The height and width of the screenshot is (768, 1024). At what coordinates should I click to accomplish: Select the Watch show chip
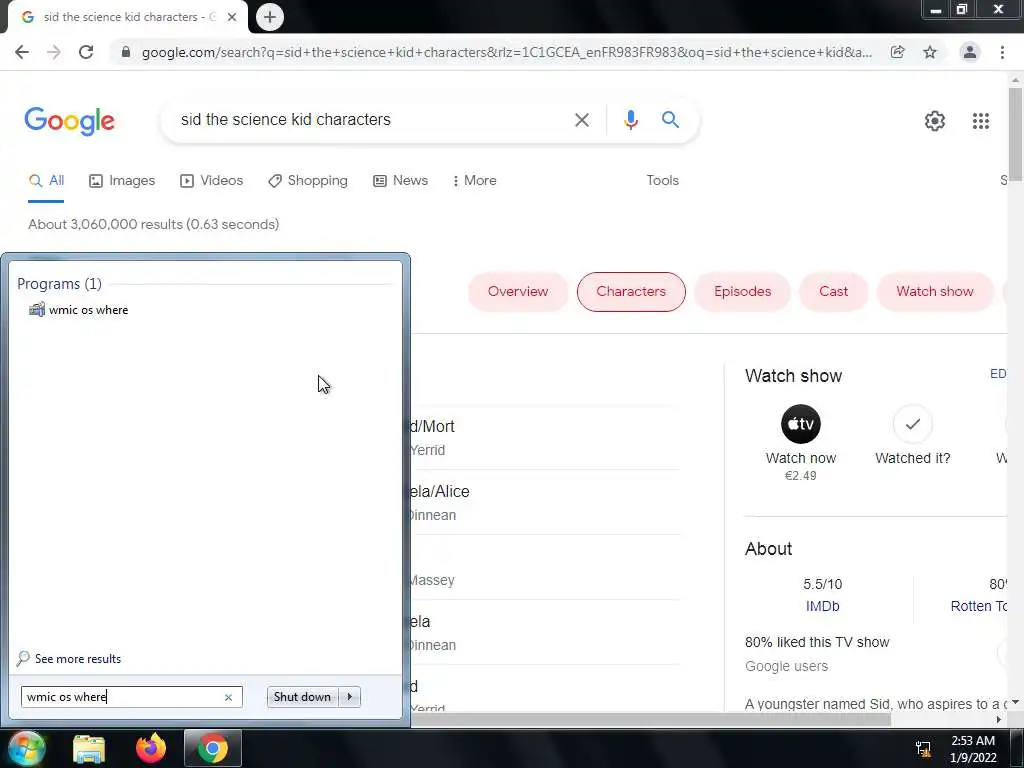(935, 292)
